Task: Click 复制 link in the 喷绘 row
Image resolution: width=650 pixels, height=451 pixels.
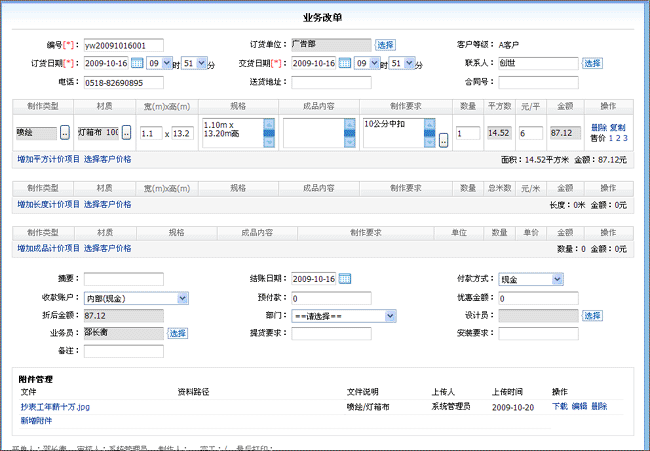Action: 618,128
